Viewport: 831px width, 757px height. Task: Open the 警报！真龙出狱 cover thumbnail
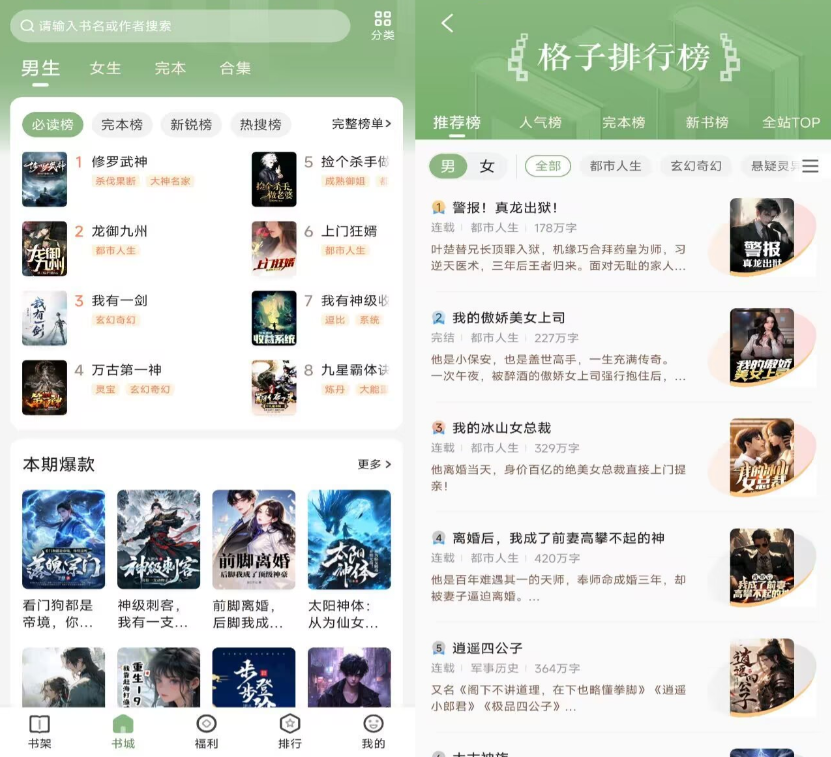(761, 236)
